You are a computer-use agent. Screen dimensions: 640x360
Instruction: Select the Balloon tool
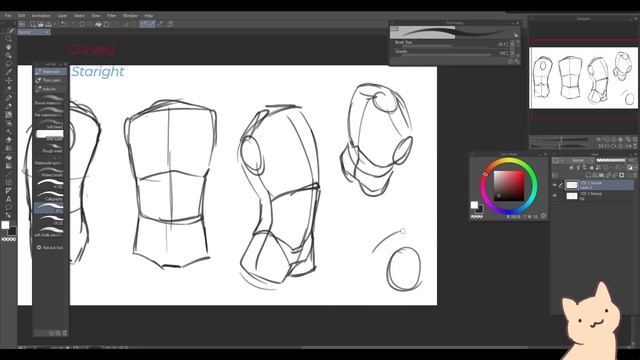pyautogui.click(x=9, y=207)
